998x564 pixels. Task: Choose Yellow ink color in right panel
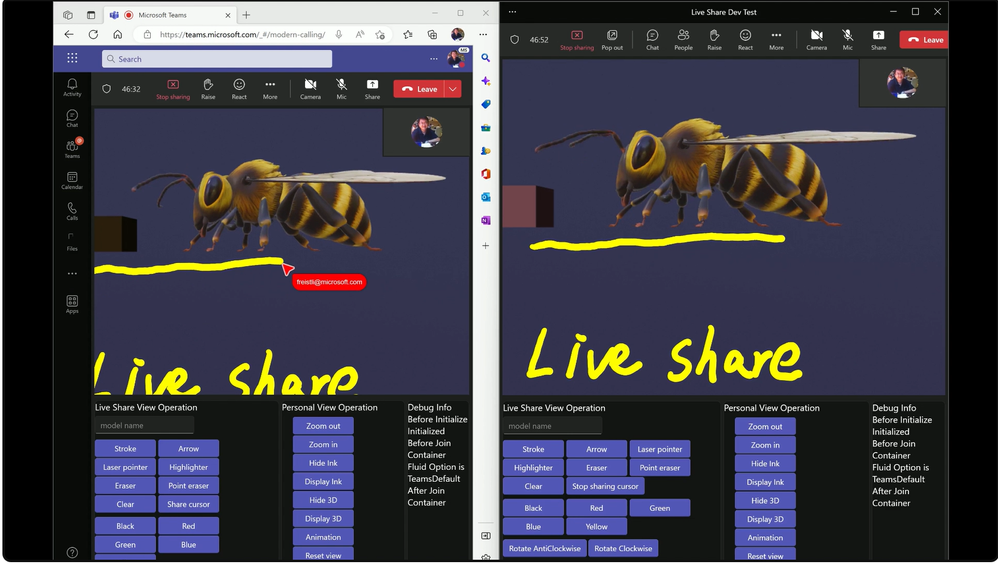pos(596,526)
